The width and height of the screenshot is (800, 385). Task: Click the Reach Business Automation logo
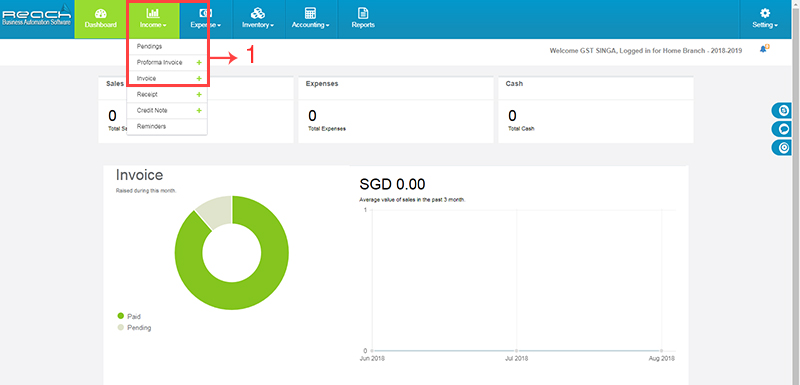point(37,16)
